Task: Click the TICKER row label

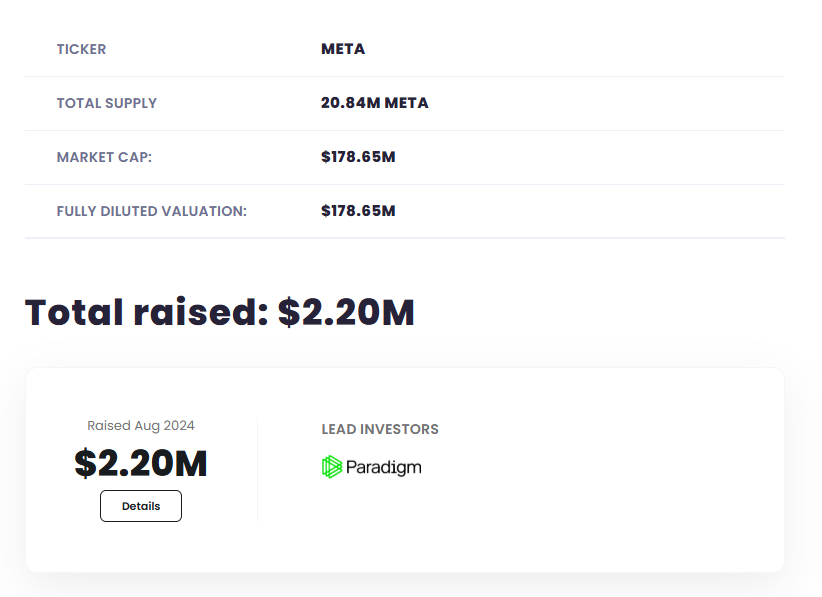Action: pos(81,49)
